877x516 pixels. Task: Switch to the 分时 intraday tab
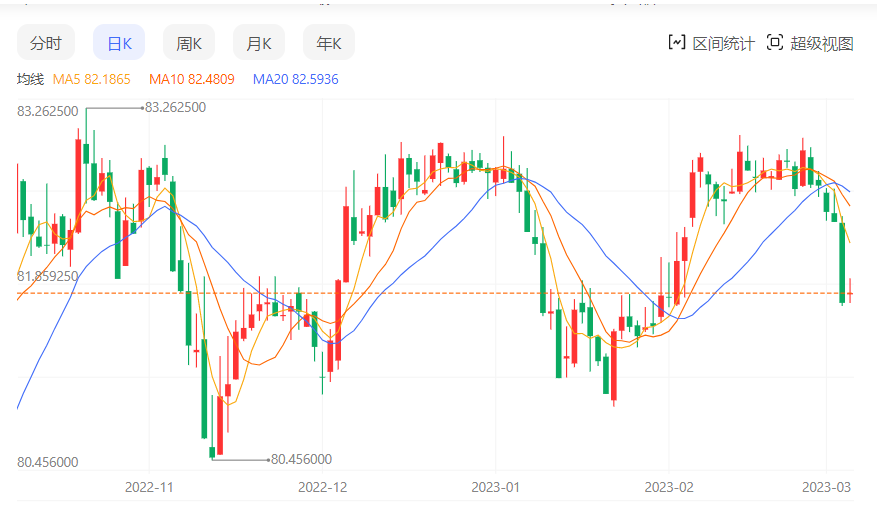45,43
